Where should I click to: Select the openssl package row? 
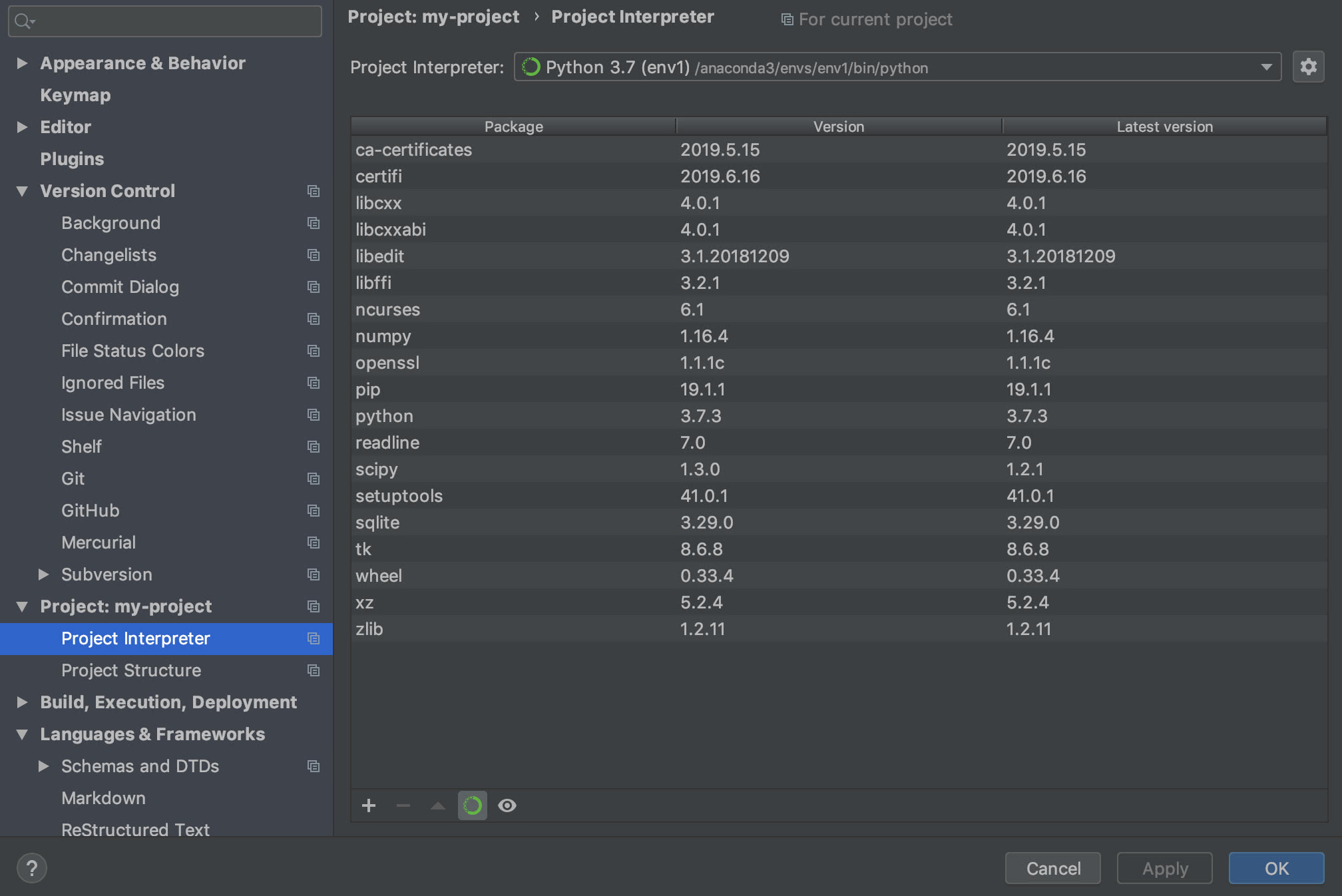tap(839, 363)
